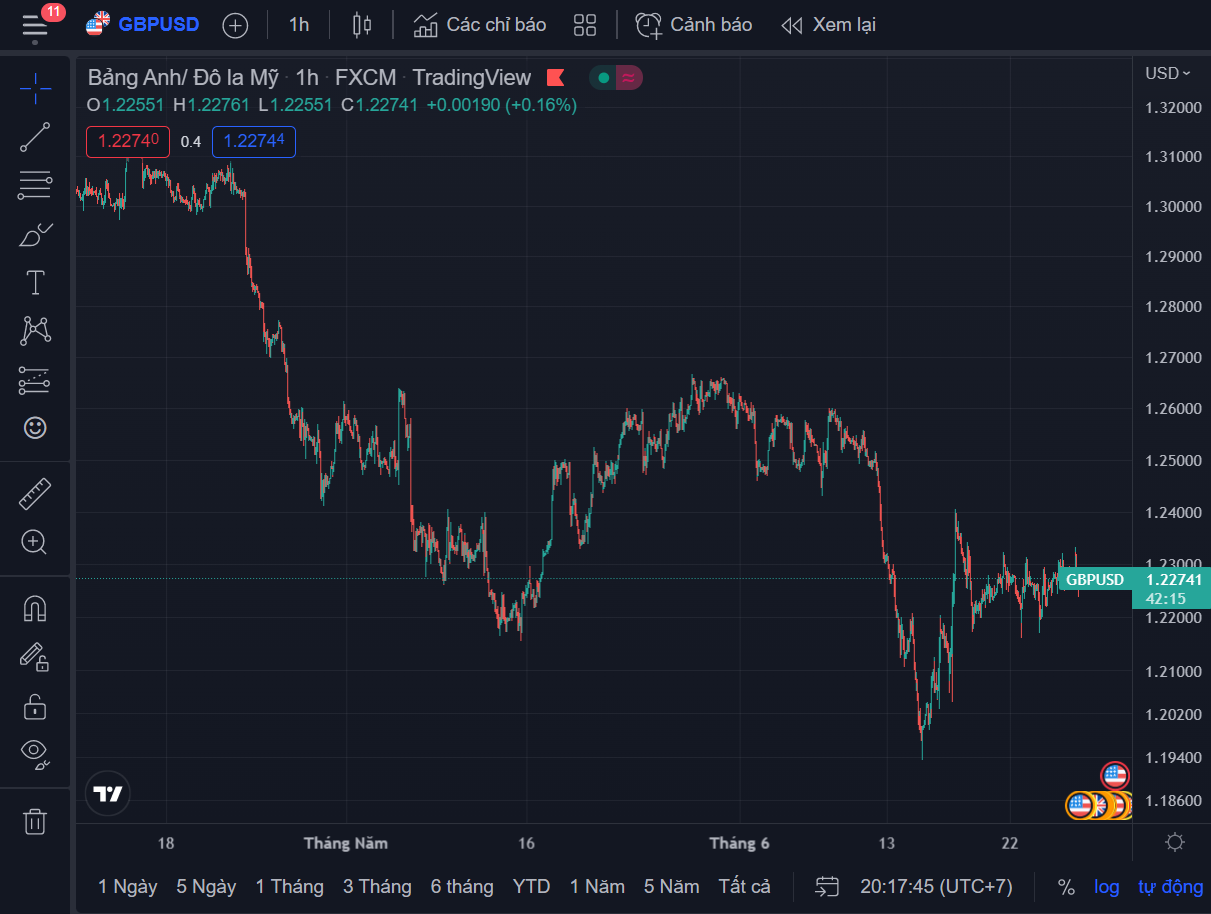Viewport: 1211px width, 914px height.
Task: Open timezone menu at 20:17:45 (UTC+7)
Action: (x=936, y=886)
